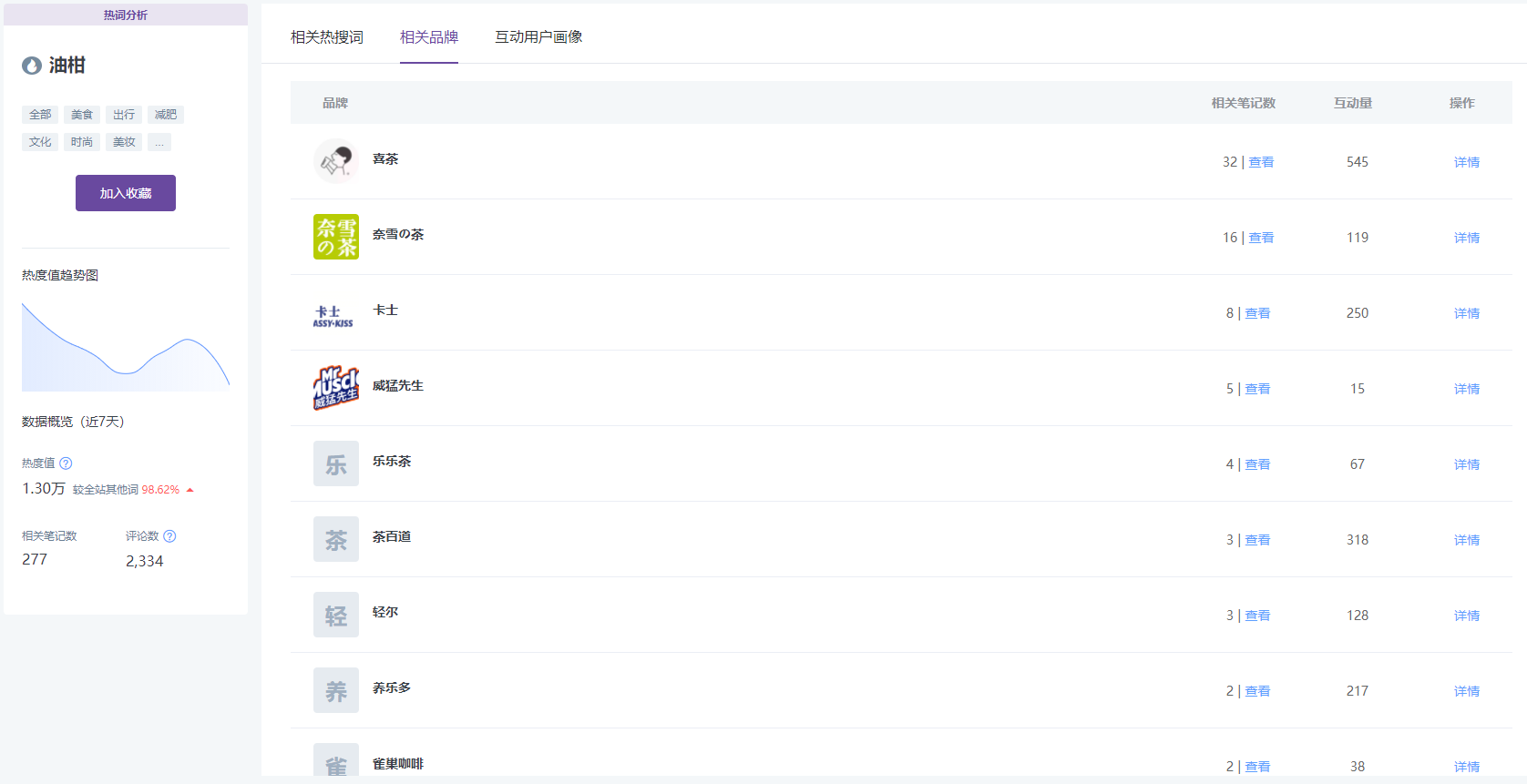
Task: Click the 乐乐茶 placeholder logo
Action: [x=336, y=463]
